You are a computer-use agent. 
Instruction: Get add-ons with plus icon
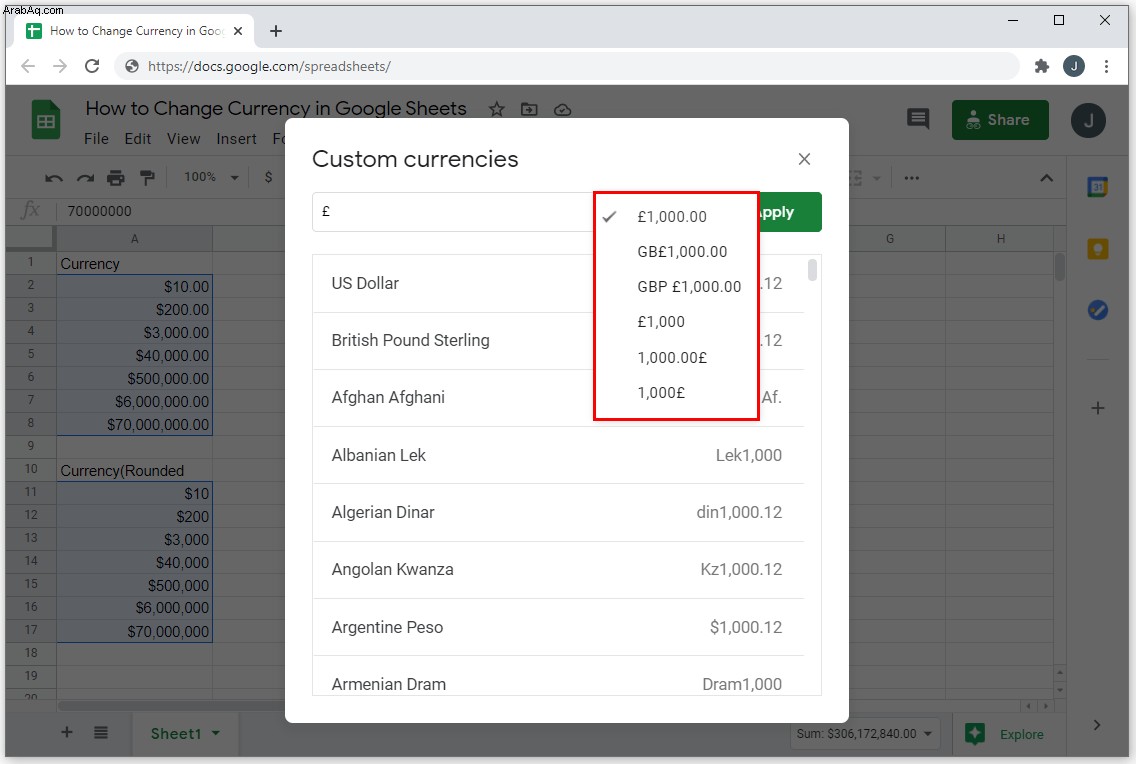click(1098, 408)
